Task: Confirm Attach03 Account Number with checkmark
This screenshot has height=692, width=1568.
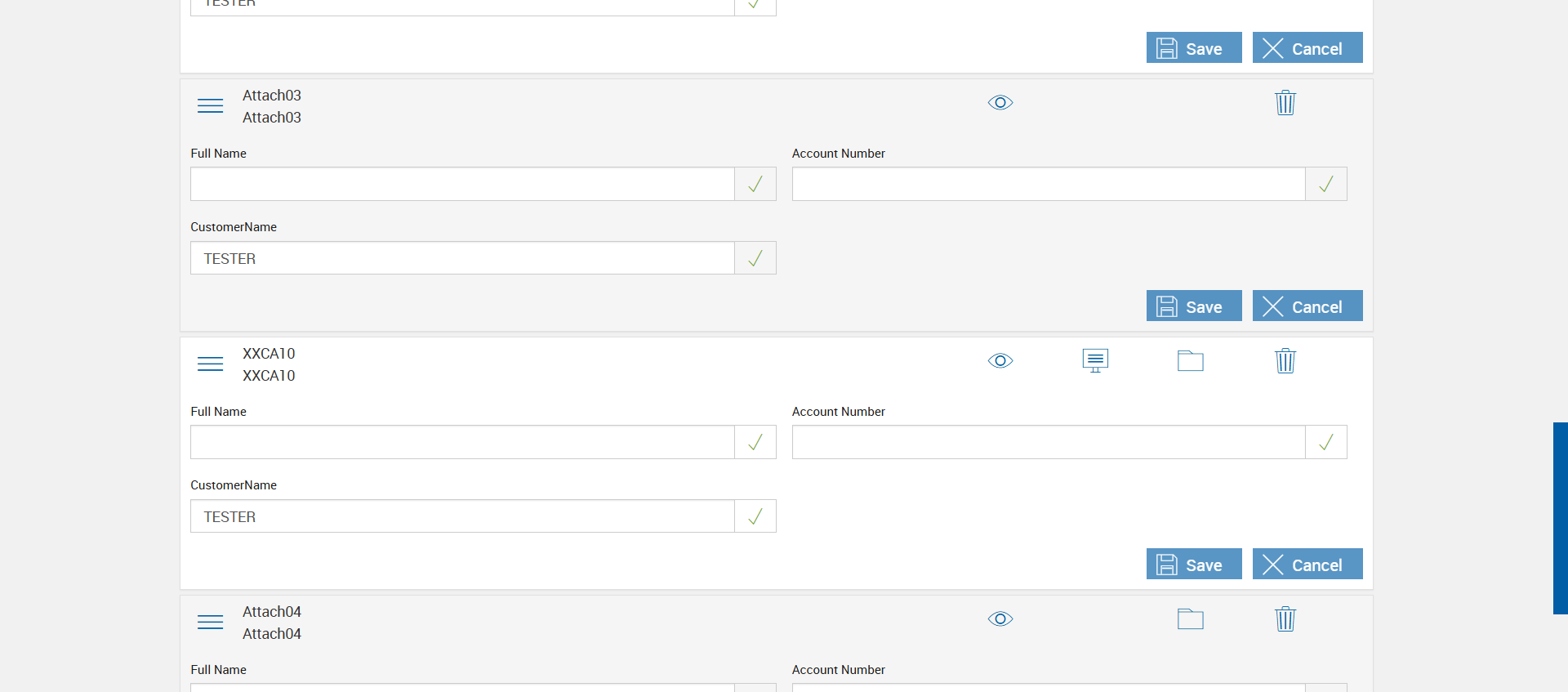Action: tap(1326, 185)
